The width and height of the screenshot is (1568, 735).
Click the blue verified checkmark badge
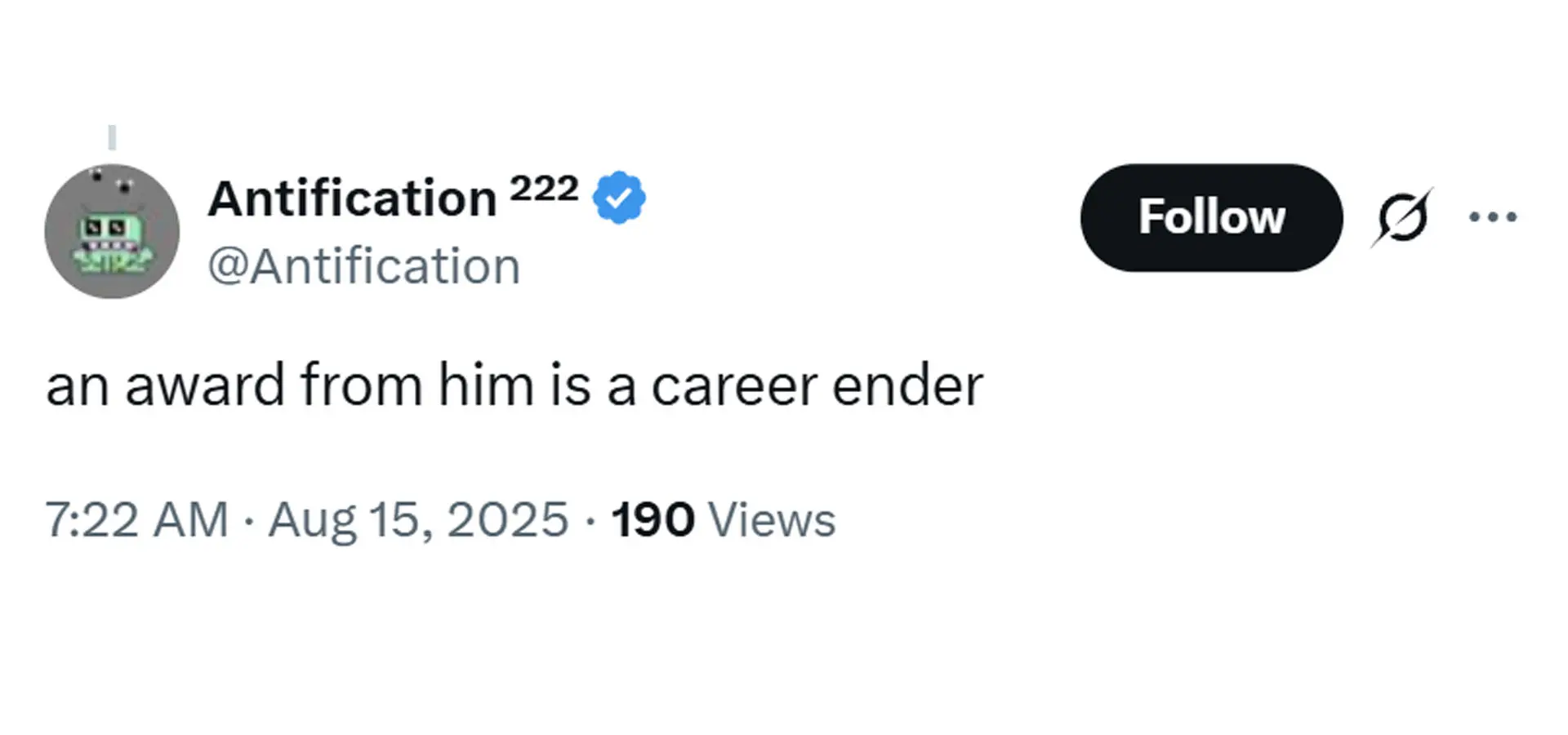coord(619,198)
